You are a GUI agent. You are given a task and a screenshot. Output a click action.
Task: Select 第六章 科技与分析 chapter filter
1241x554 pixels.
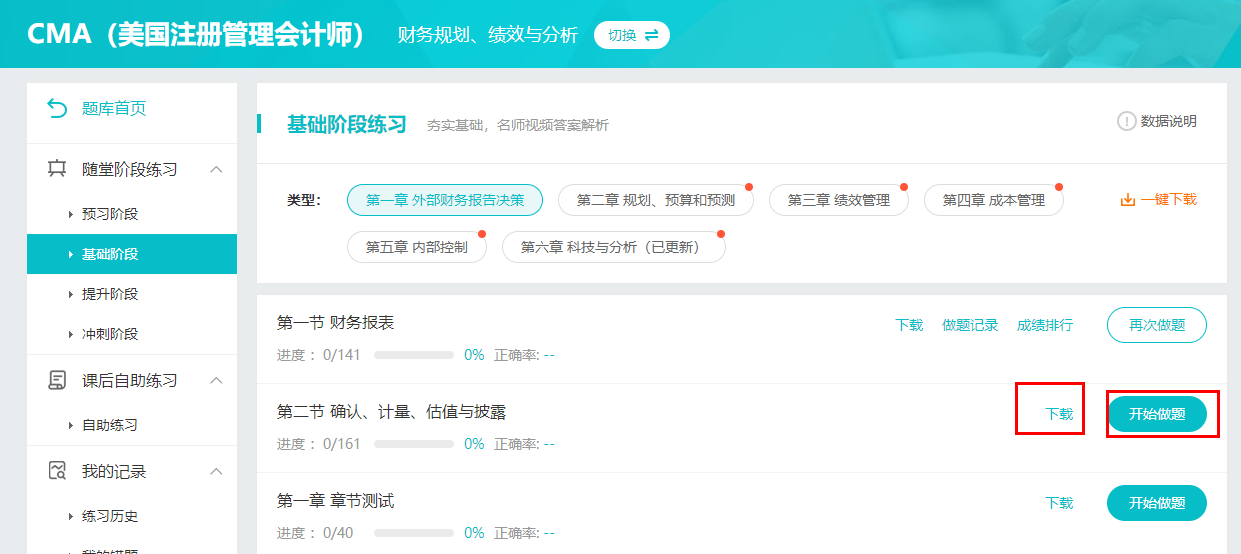coord(613,247)
